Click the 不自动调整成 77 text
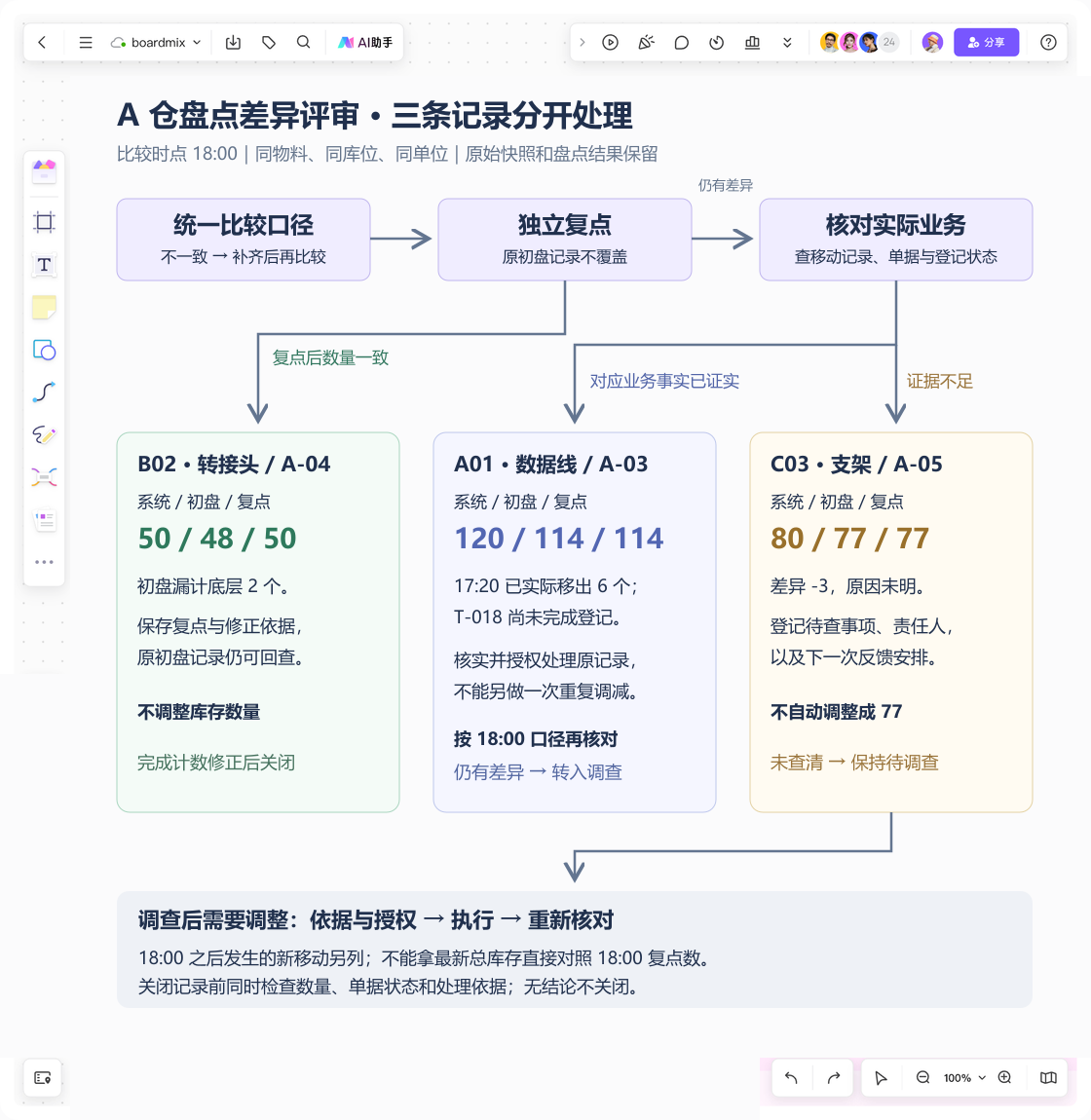 836,712
